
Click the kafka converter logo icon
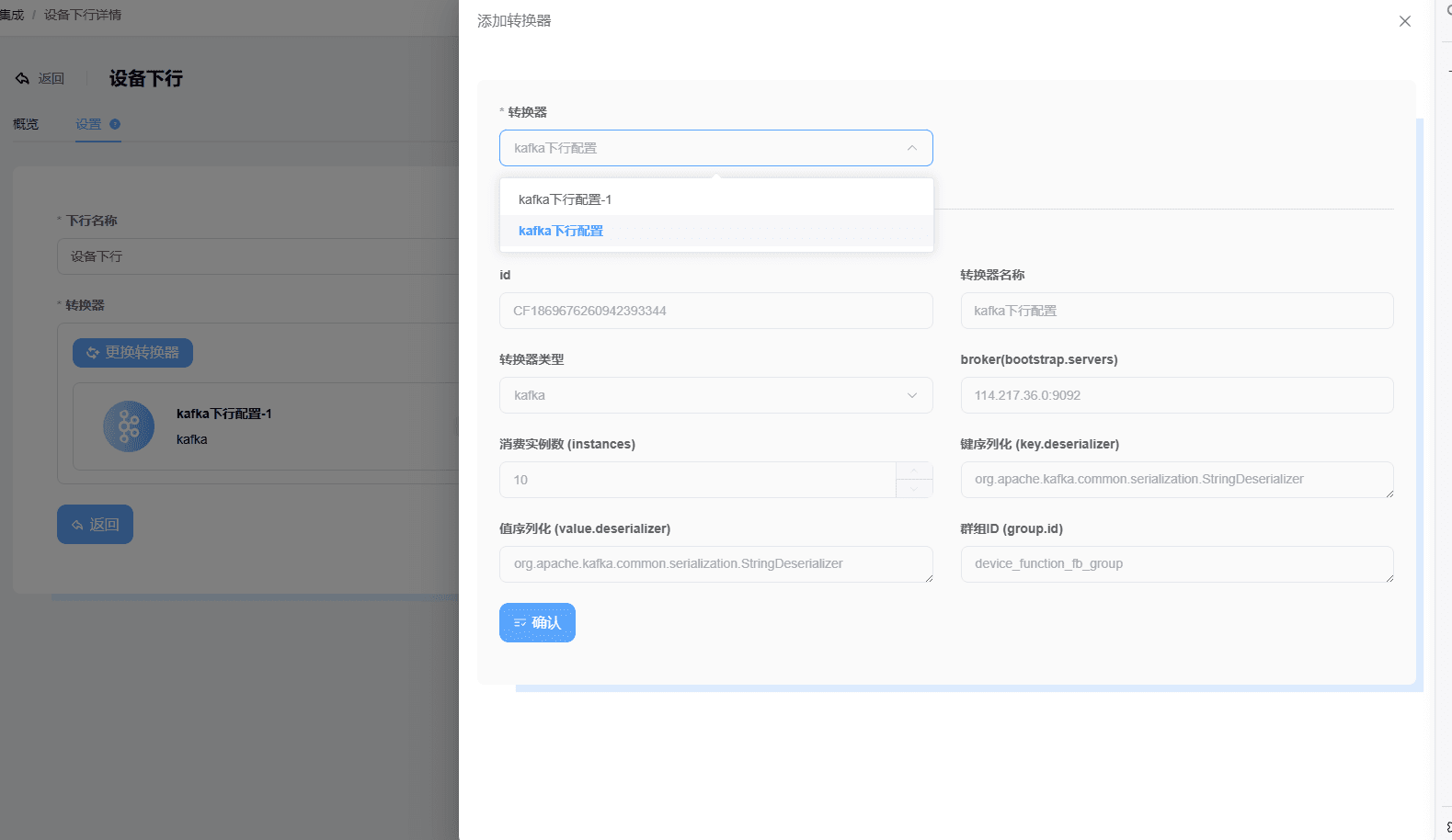click(129, 426)
